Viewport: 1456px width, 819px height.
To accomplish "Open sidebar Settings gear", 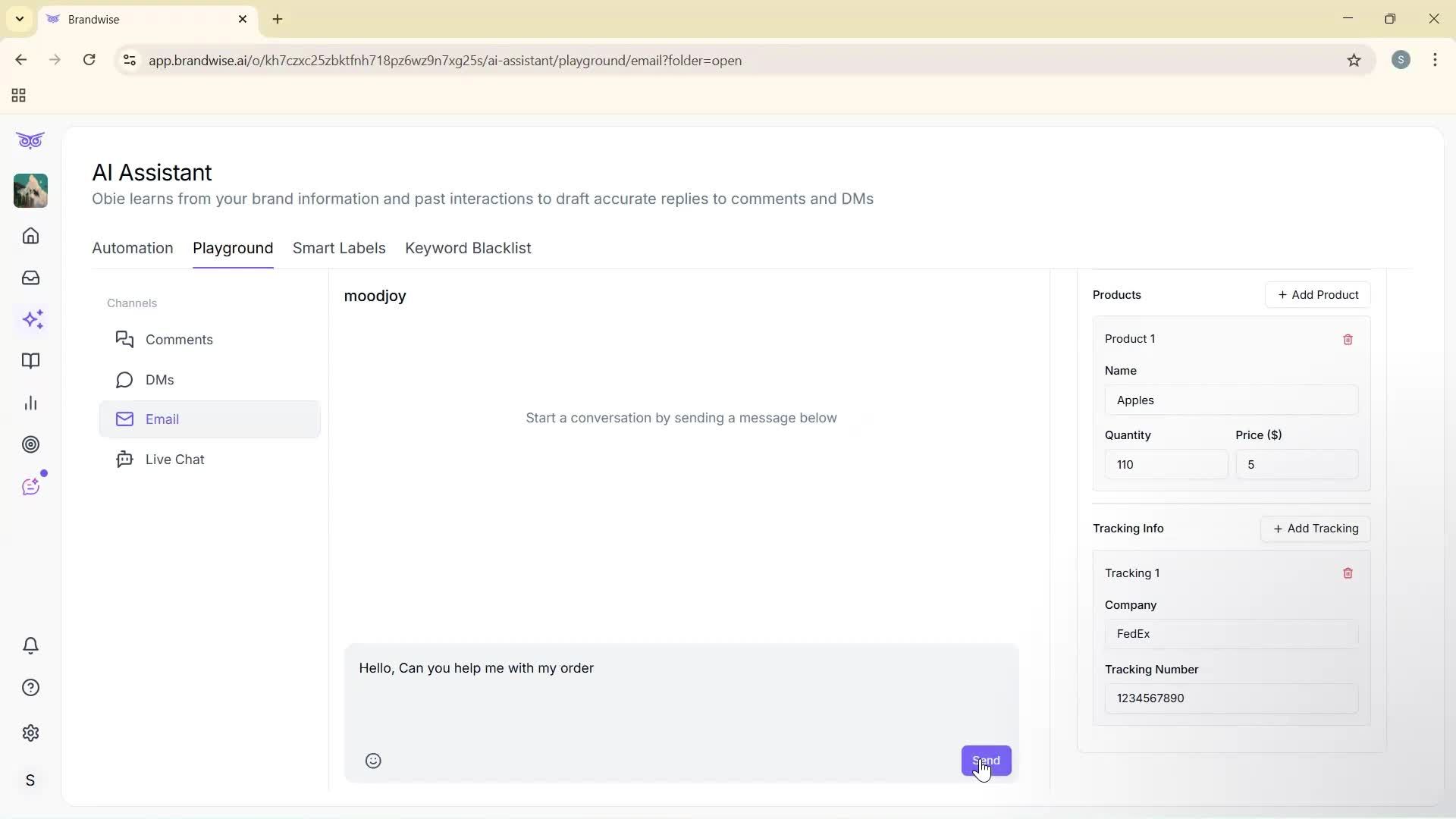I will click(x=30, y=733).
